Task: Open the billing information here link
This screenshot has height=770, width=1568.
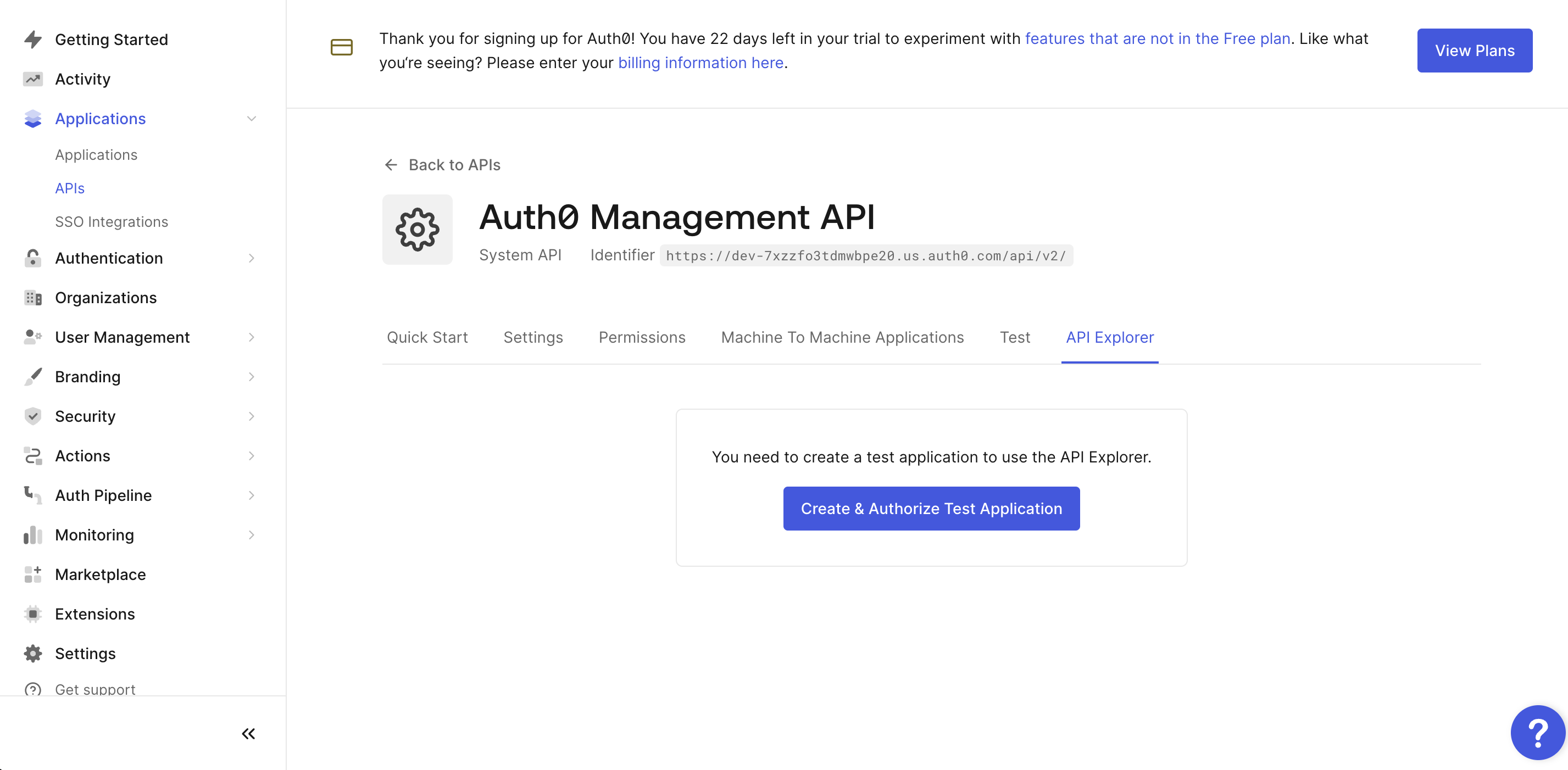Action: (x=700, y=62)
